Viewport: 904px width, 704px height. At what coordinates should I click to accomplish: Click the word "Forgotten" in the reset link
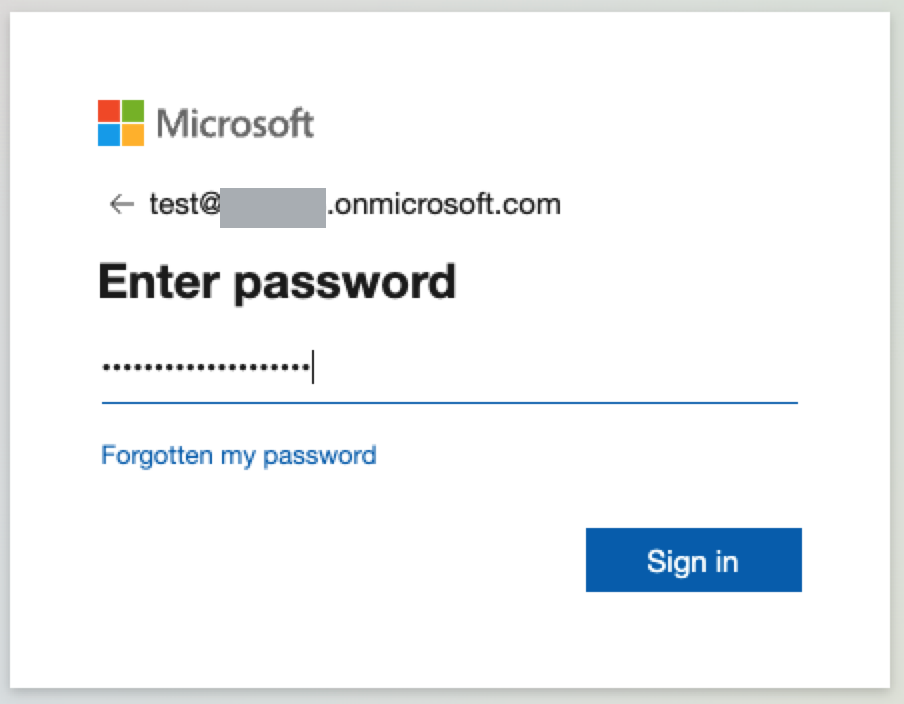coord(157,456)
